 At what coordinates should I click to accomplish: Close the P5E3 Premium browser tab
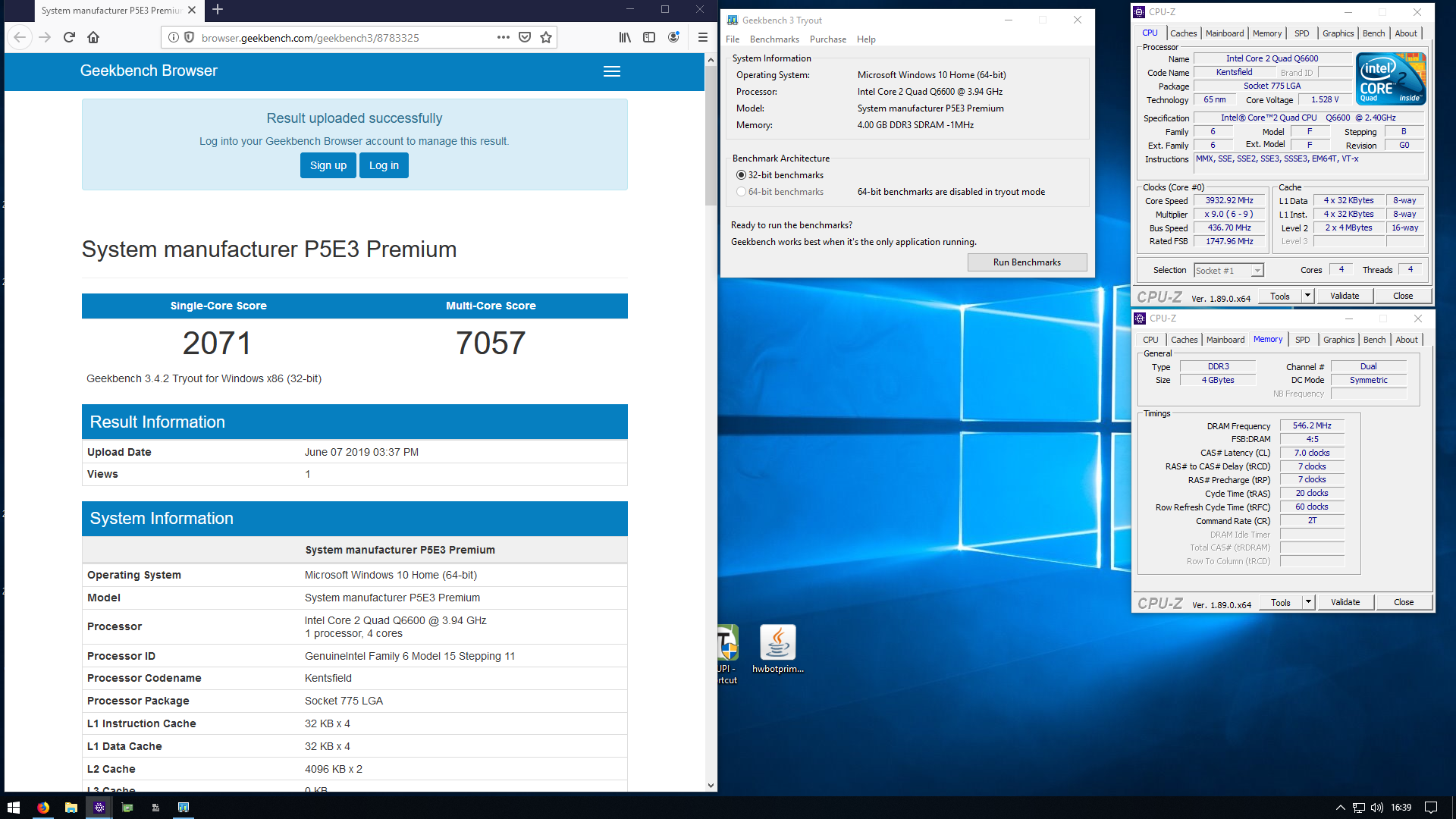pos(192,10)
